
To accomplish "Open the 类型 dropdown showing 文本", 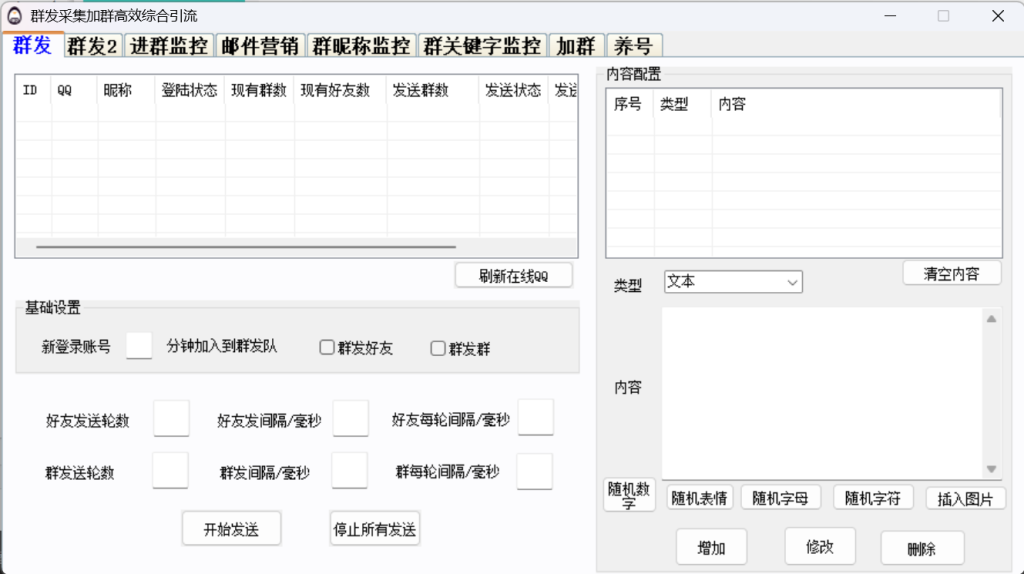I will click(733, 282).
